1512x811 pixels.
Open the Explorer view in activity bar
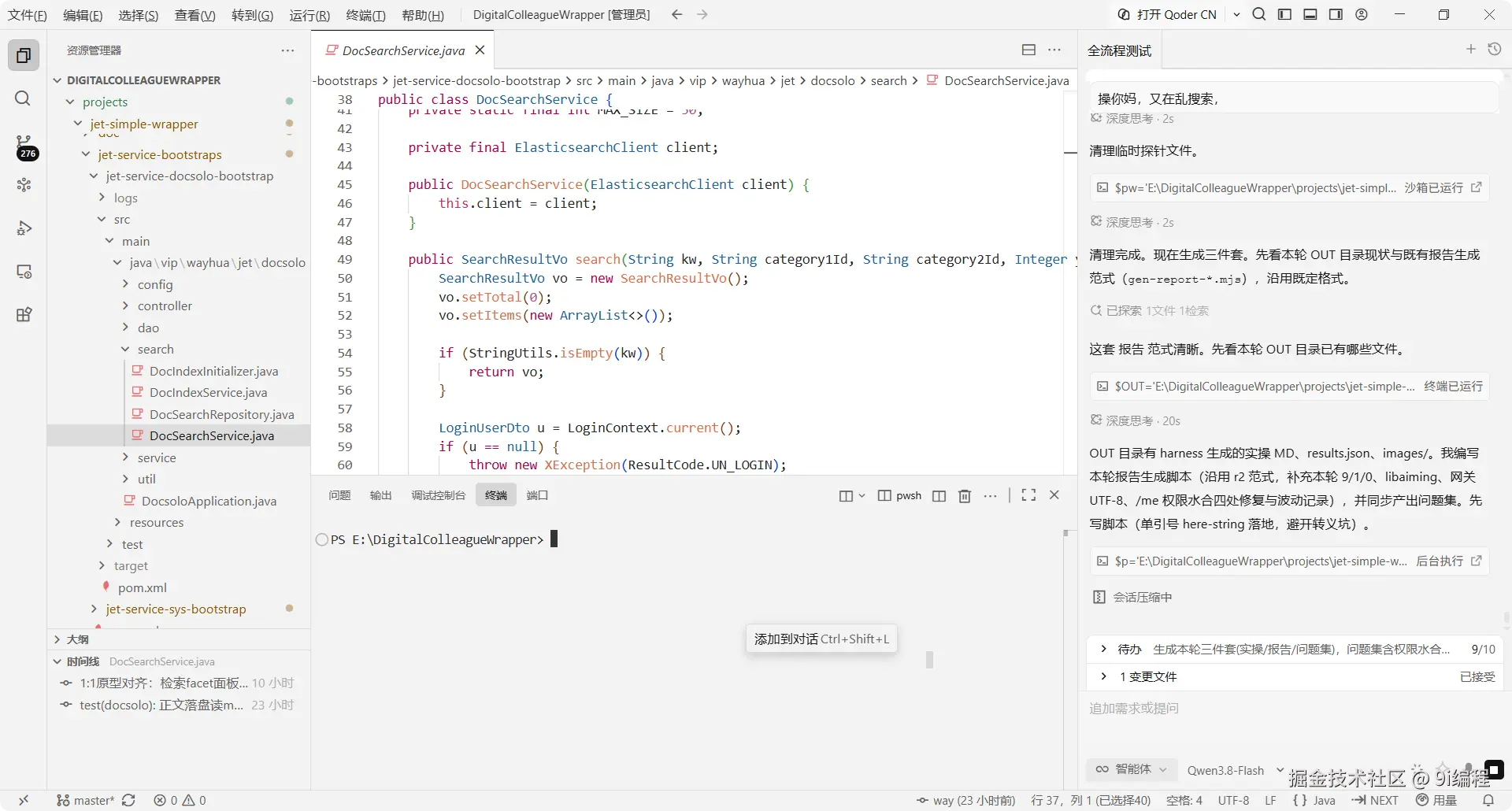point(24,55)
